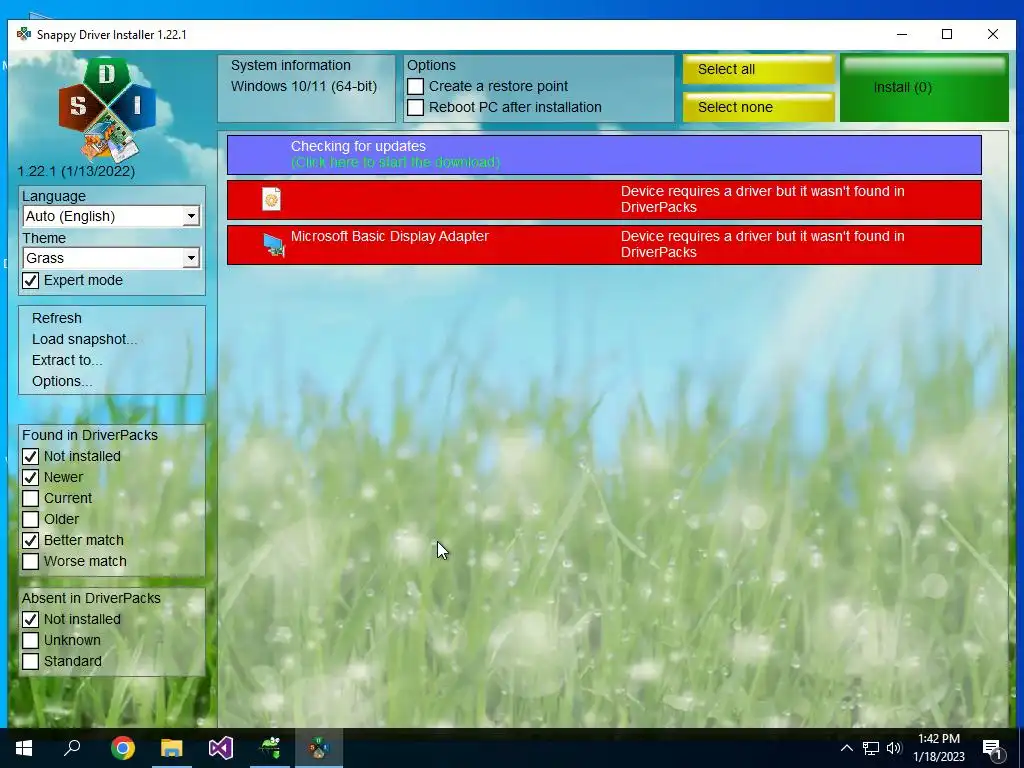
Task: Select the unnamed device row's driver-not-found message
Action: tap(762, 199)
